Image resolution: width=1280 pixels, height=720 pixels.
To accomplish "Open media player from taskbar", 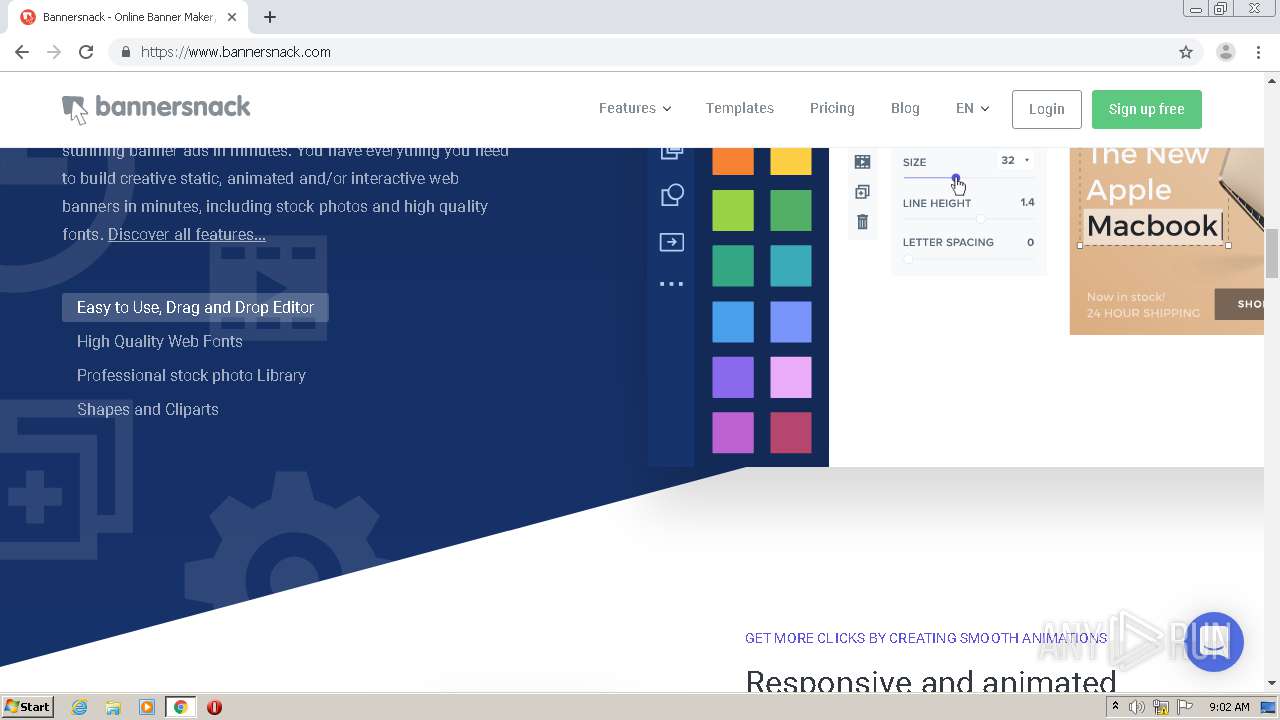I will pyautogui.click(x=147, y=707).
